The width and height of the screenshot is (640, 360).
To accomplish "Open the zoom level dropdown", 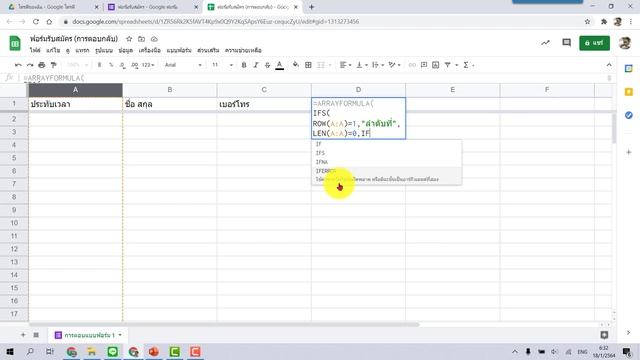I will [x=77, y=65].
